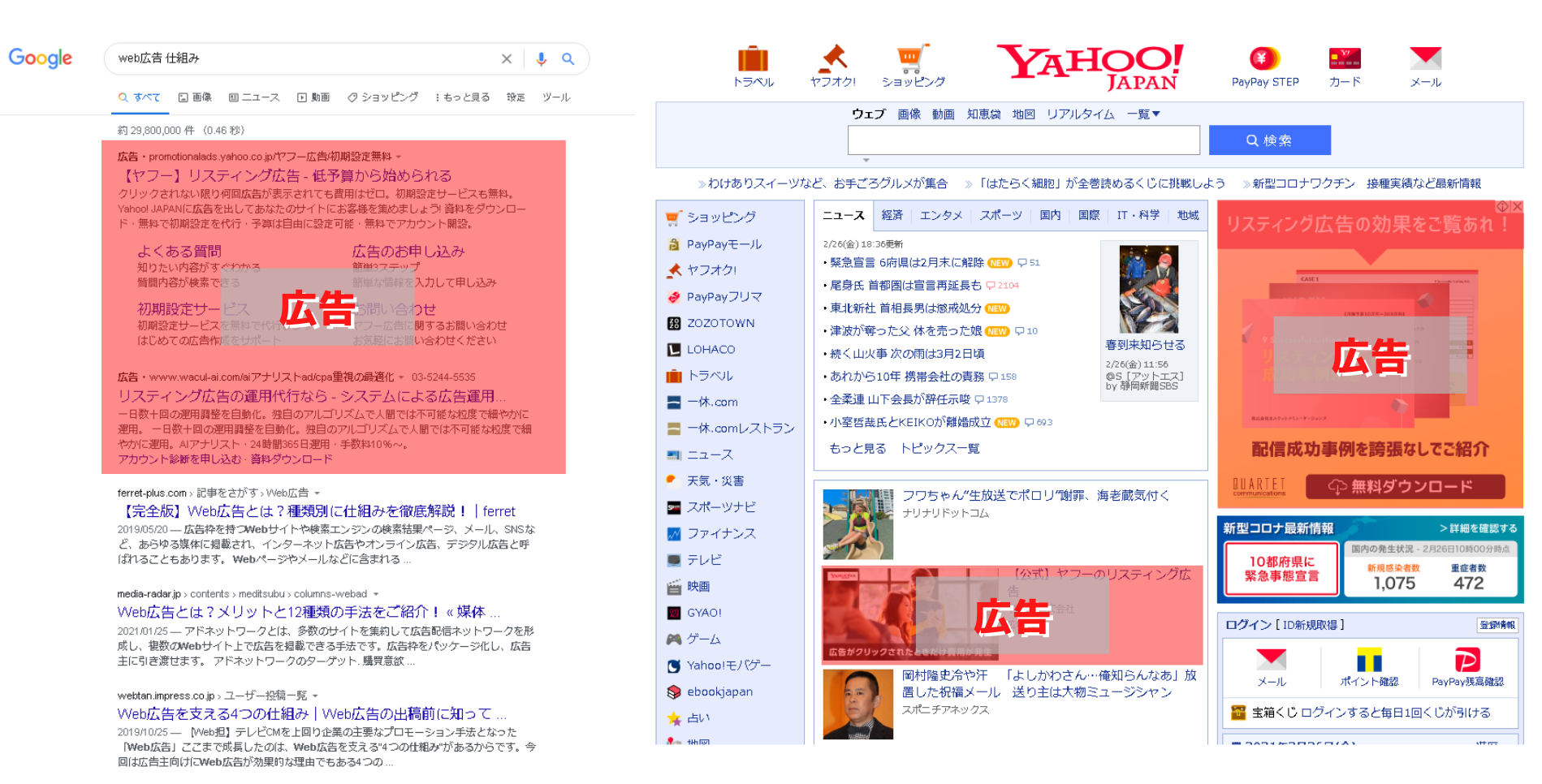Open ショッピング in Yahoo left sidebar
1542x784 pixels.
(721, 218)
